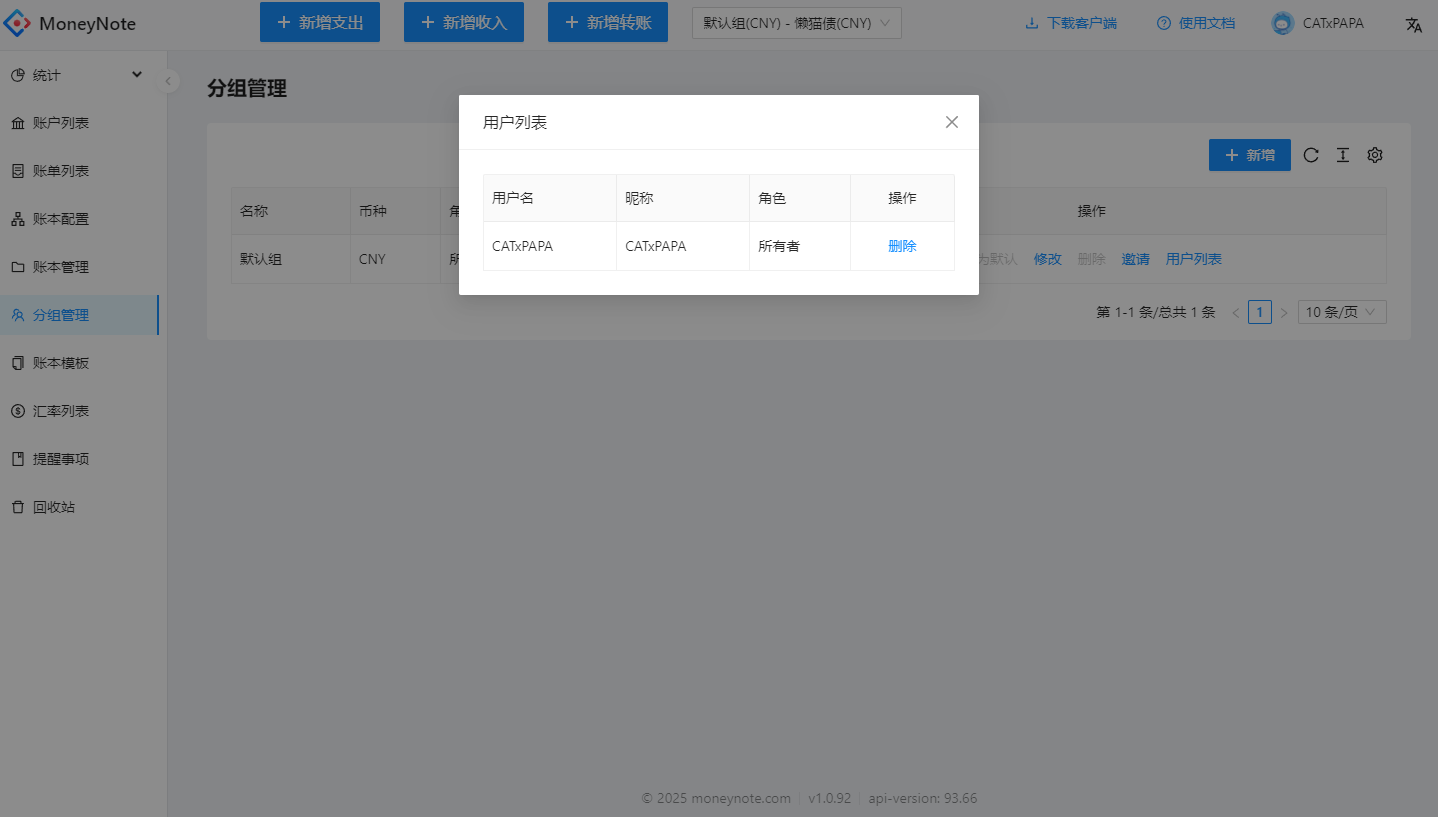1438x817 pixels.
Task: Click the MoneyNote logo icon
Action: click(18, 23)
